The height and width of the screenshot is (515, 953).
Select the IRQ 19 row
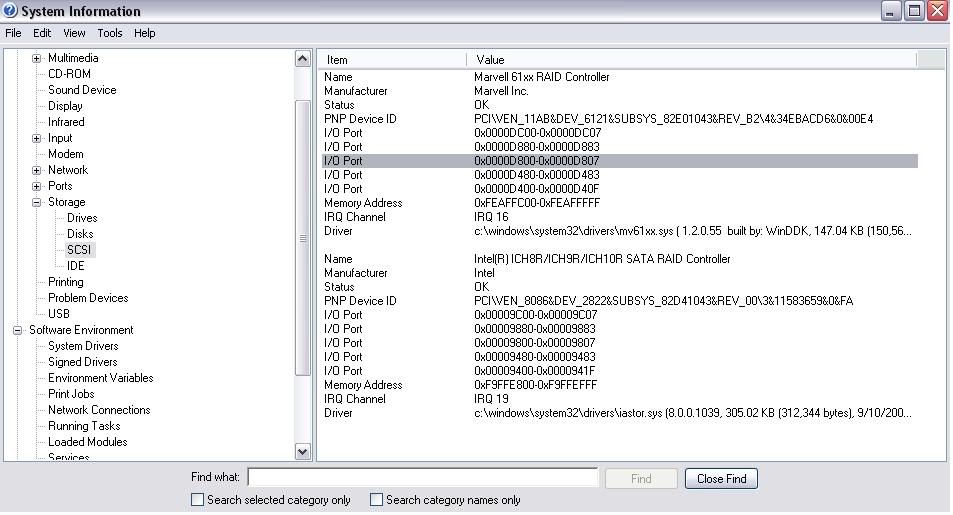[619, 399]
